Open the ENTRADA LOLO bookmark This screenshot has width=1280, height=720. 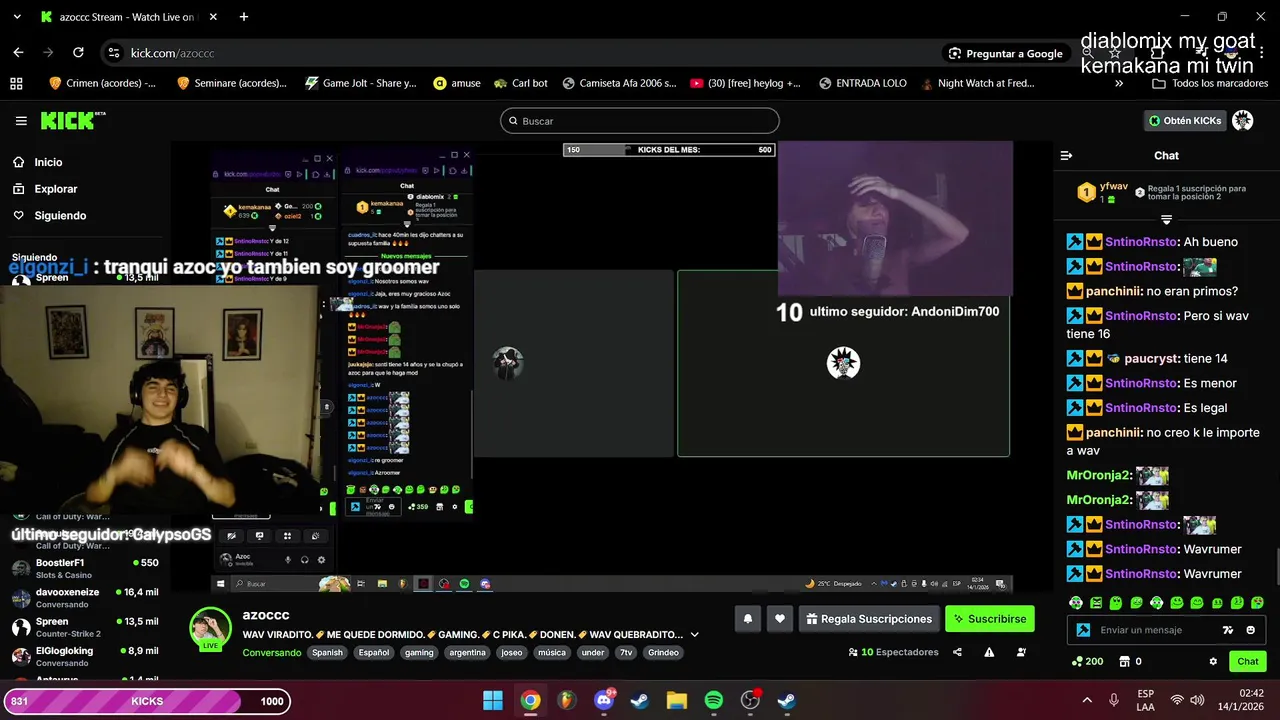tap(862, 83)
